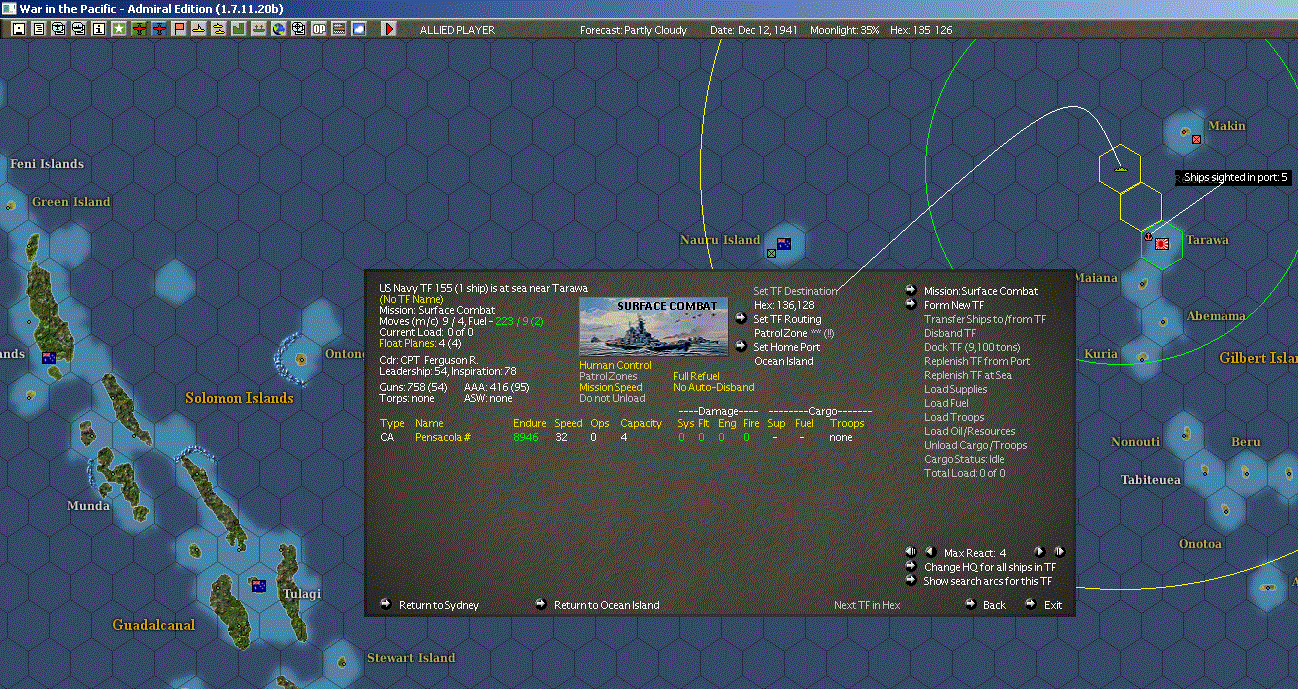Click Return to Sydney
1298x689 pixels.
click(x=439, y=605)
